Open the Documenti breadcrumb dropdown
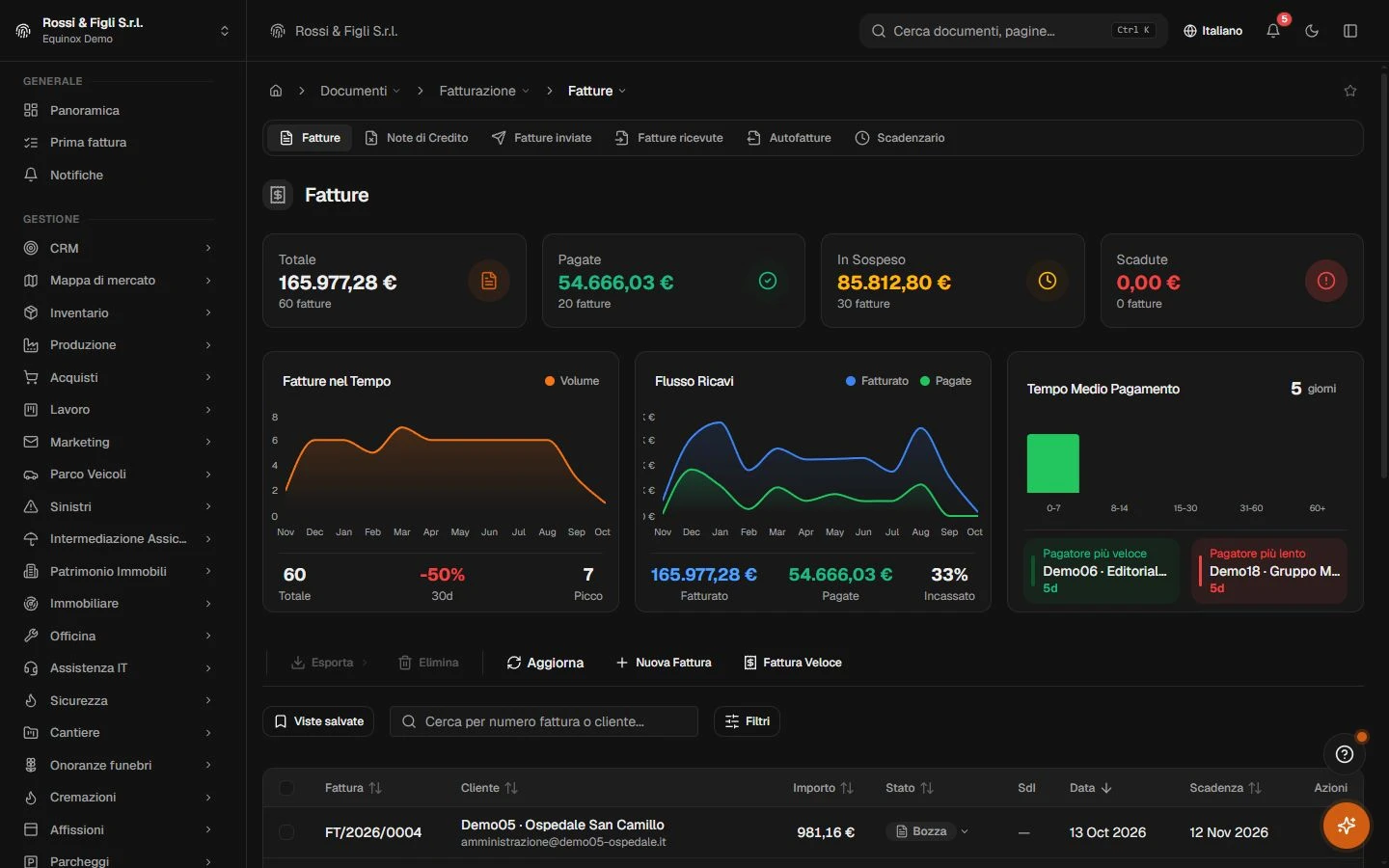 360,91
